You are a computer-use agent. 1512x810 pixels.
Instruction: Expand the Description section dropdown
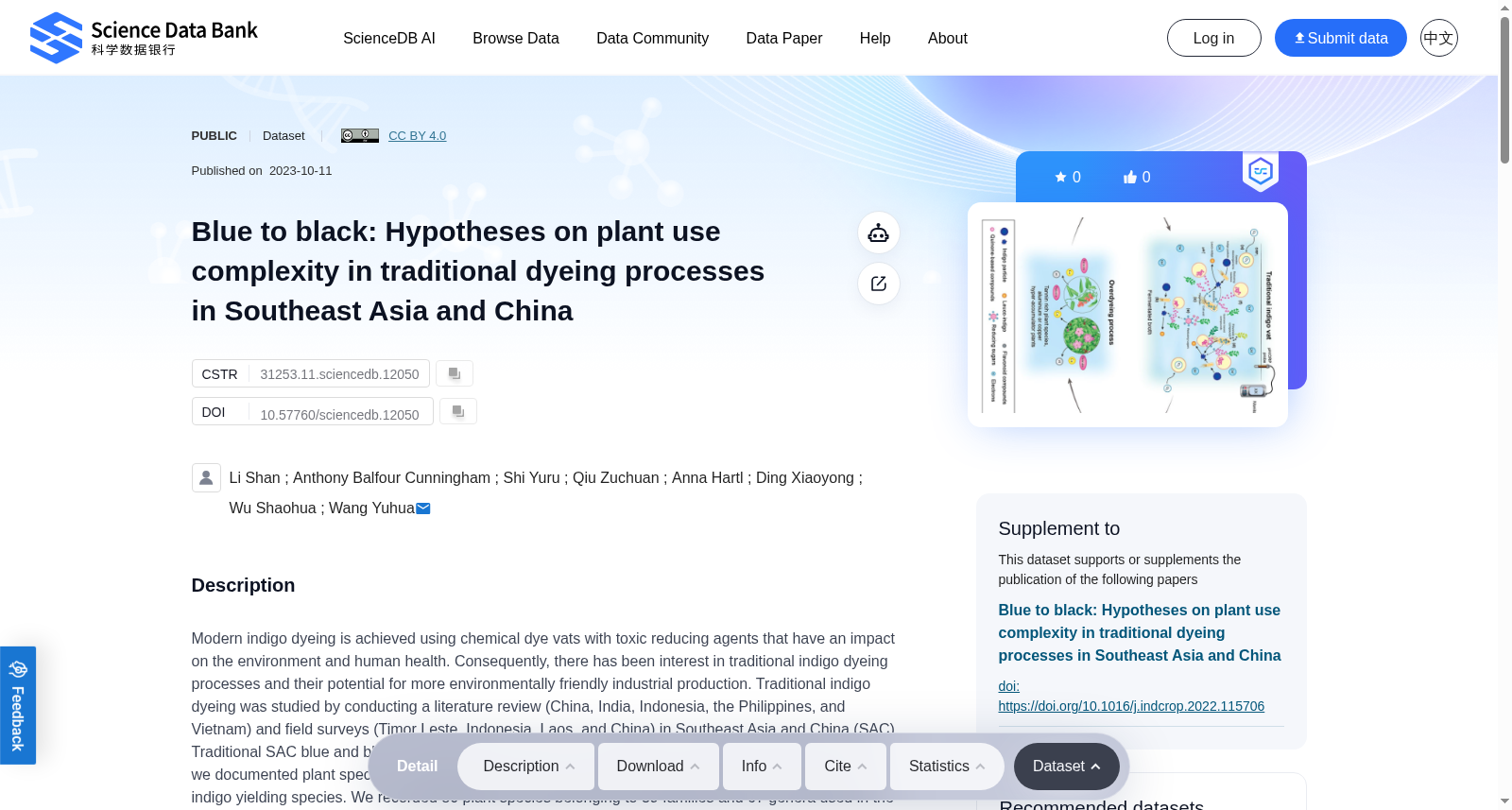(x=526, y=766)
